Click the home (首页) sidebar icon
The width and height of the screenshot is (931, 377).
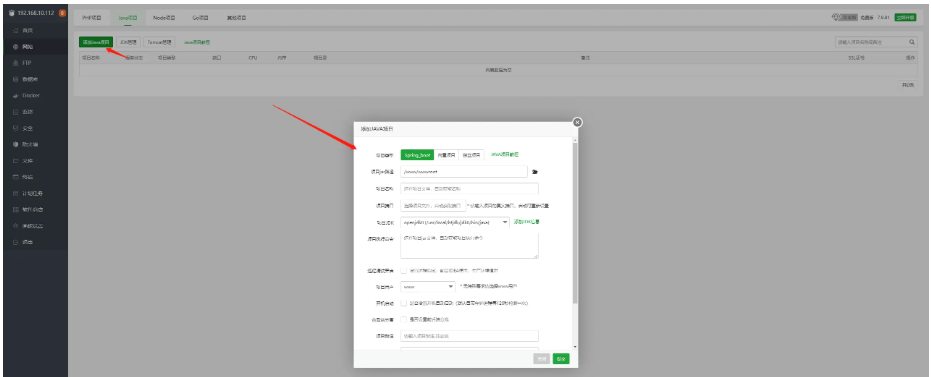tap(15, 30)
